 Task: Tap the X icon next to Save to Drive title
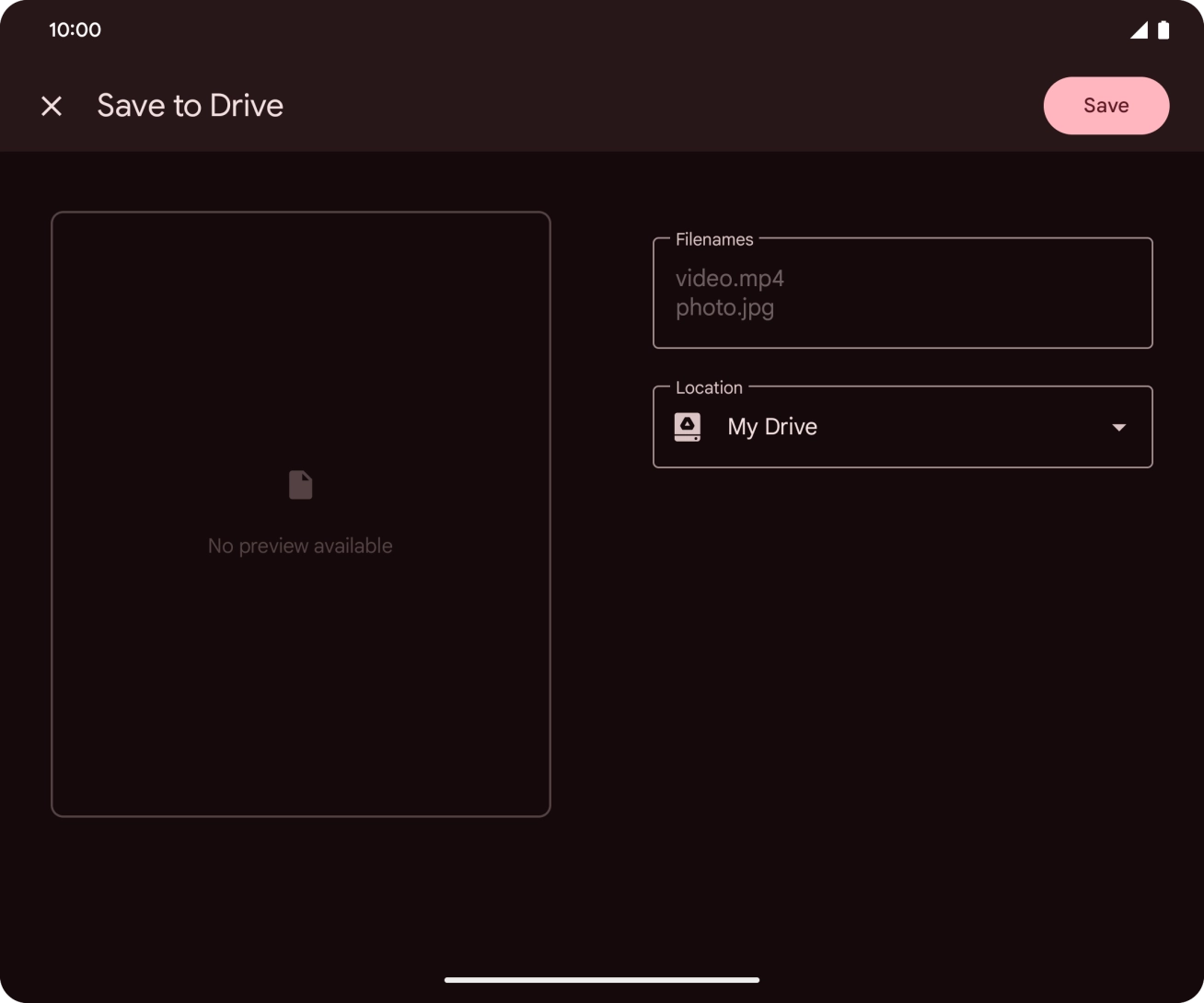[x=52, y=105]
